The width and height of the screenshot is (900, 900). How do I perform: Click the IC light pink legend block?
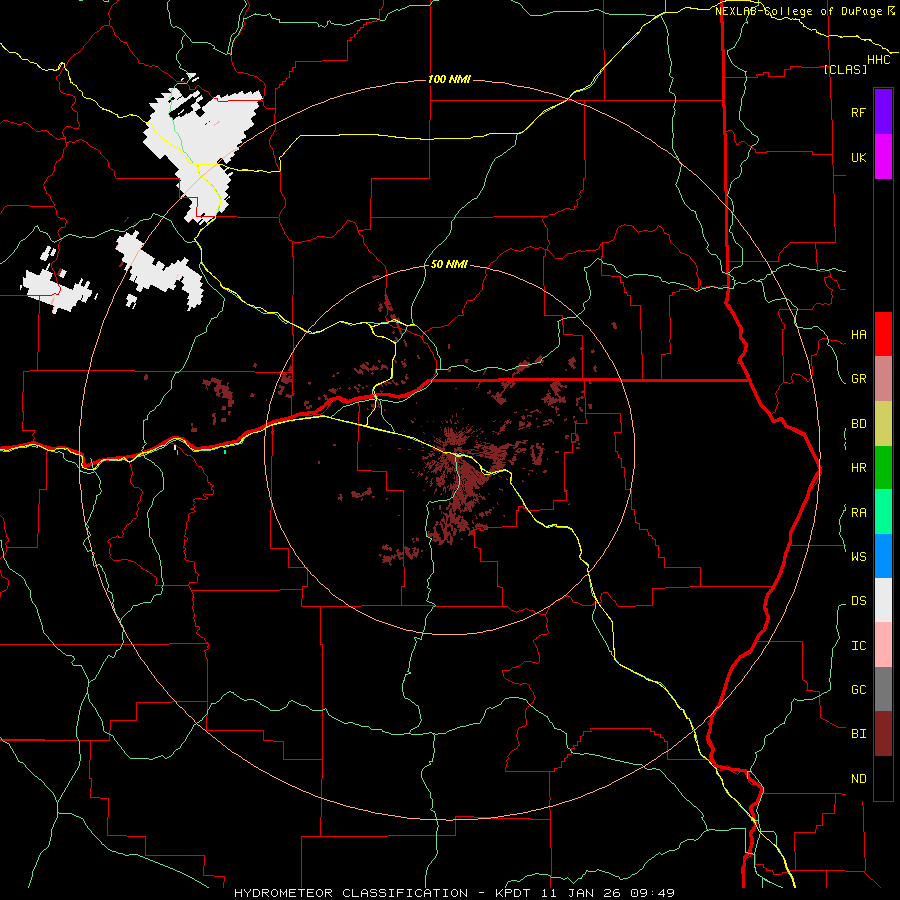[883, 645]
